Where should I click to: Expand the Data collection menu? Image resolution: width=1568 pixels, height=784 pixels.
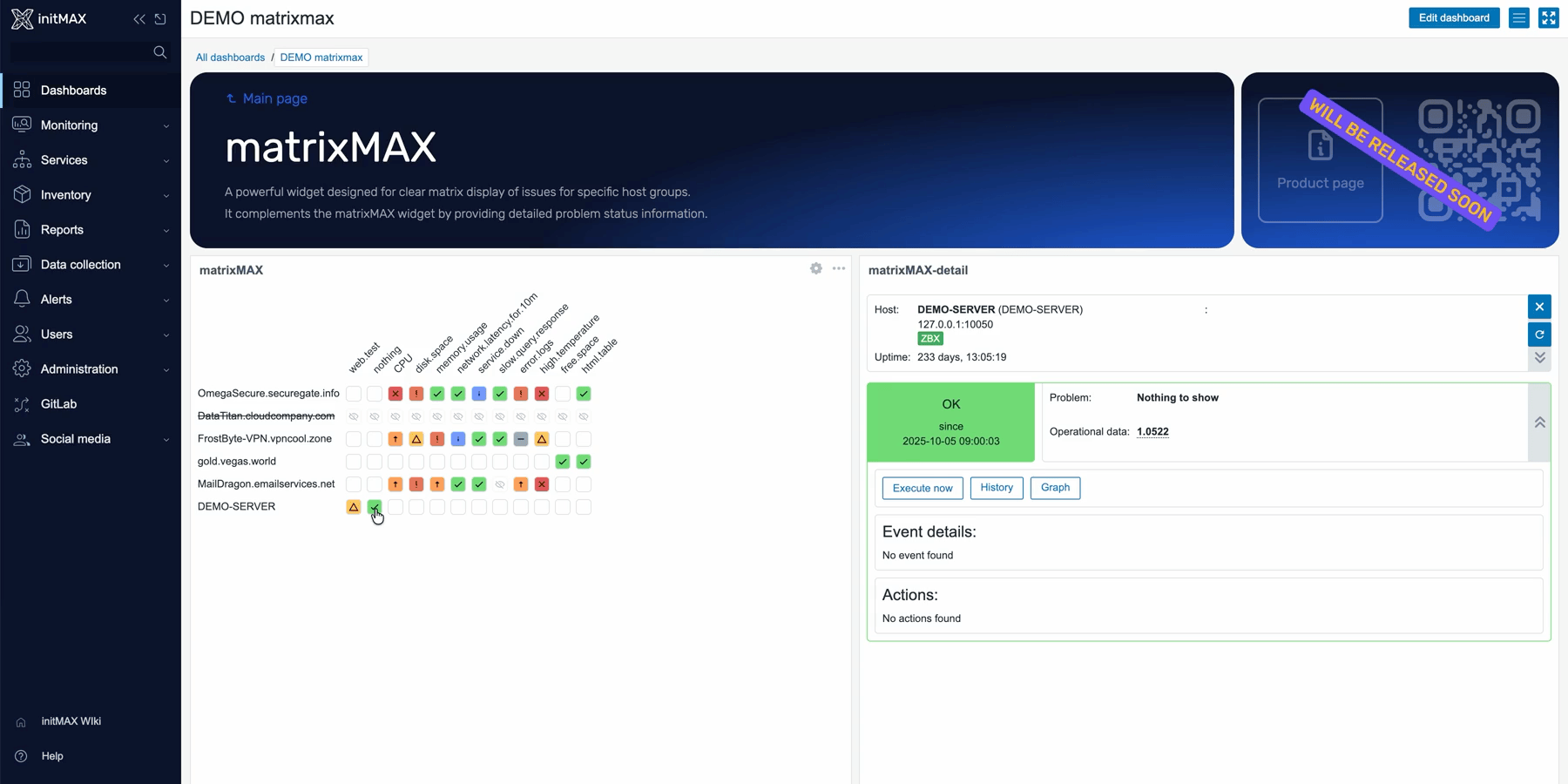[x=91, y=265]
